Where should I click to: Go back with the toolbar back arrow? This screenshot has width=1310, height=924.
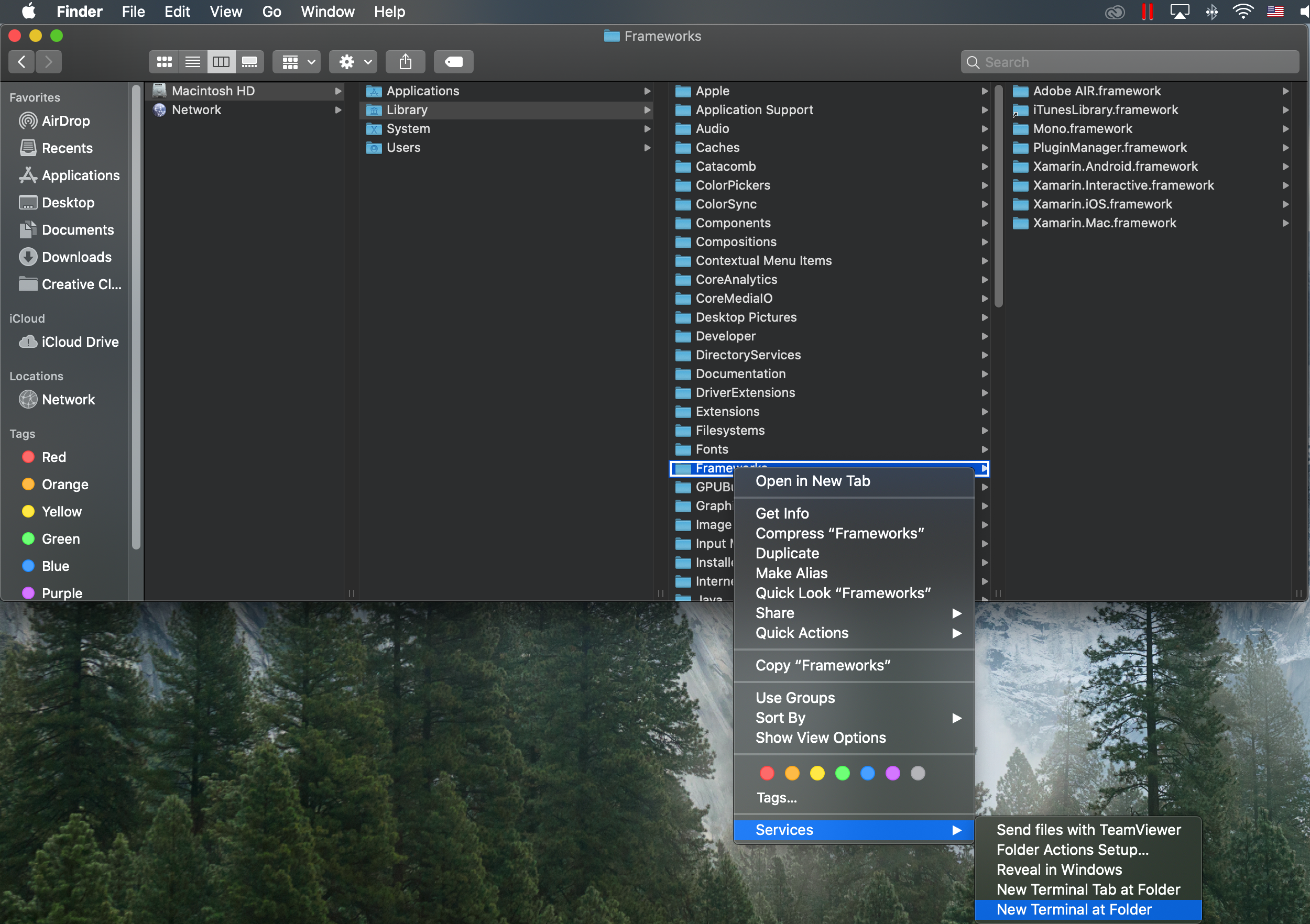pos(21,62)
